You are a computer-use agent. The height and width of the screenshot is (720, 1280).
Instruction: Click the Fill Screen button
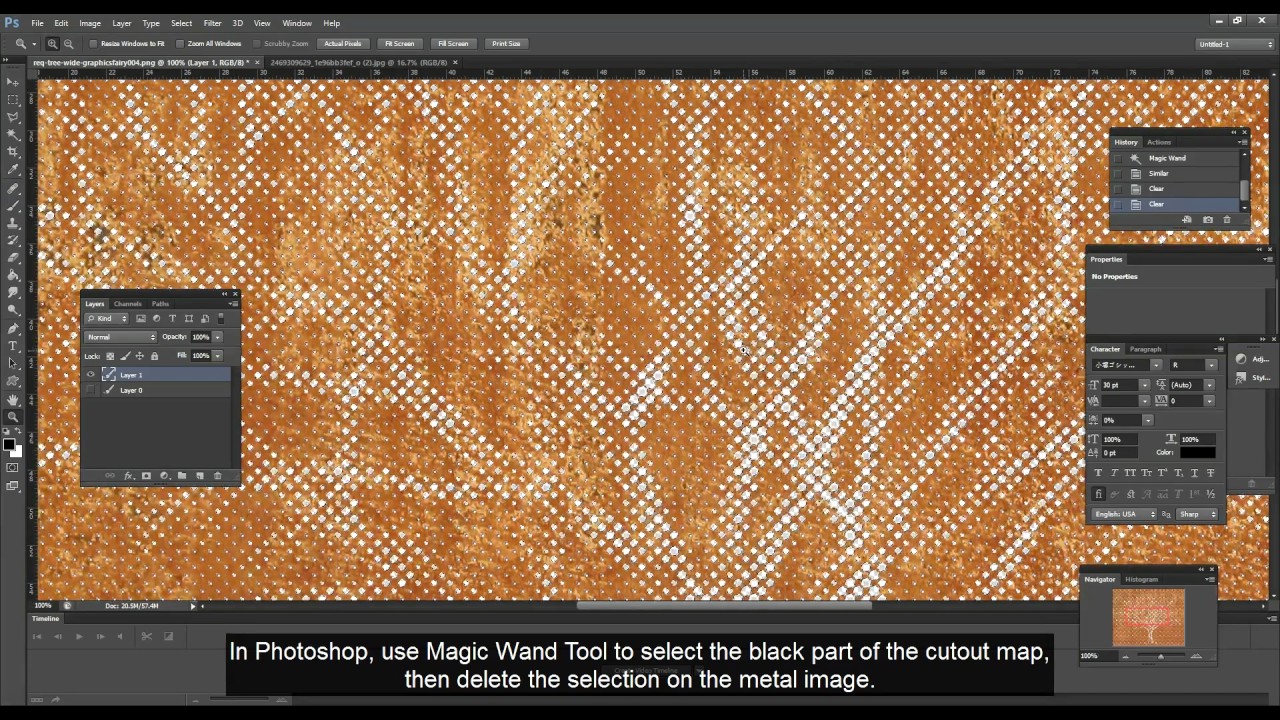(x=452, y=44)
